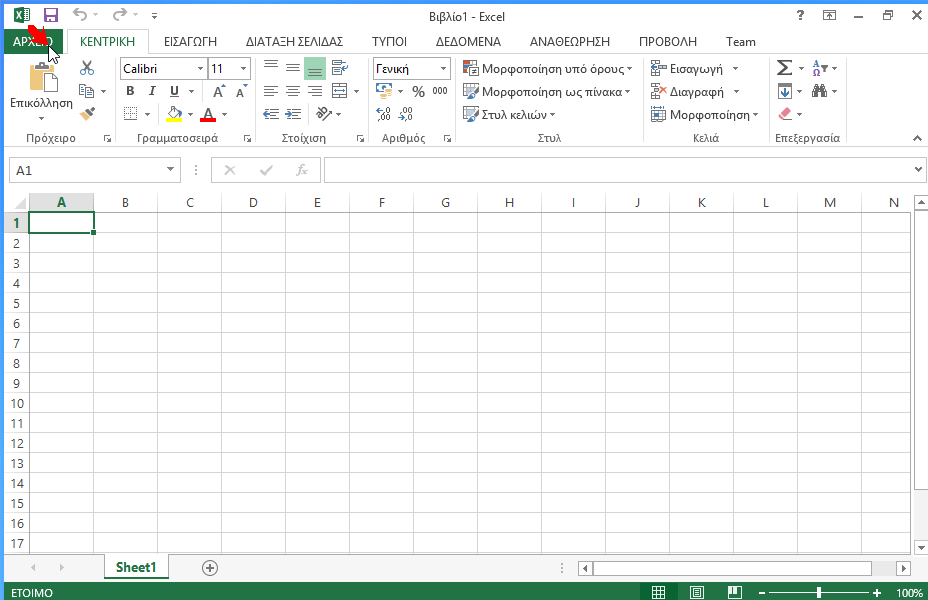The height and width of the screenshot is (600, 928).
Task: Center text horizontally in cell
Action: (292, 91)
